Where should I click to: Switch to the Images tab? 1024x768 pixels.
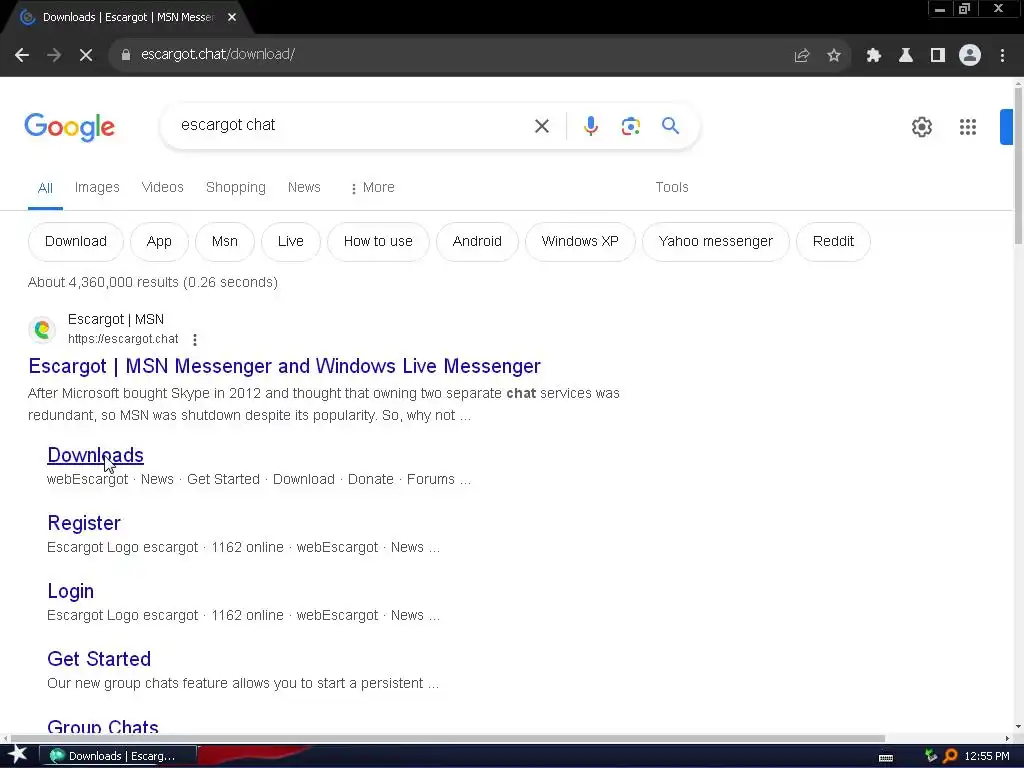(x=97, y=187)
